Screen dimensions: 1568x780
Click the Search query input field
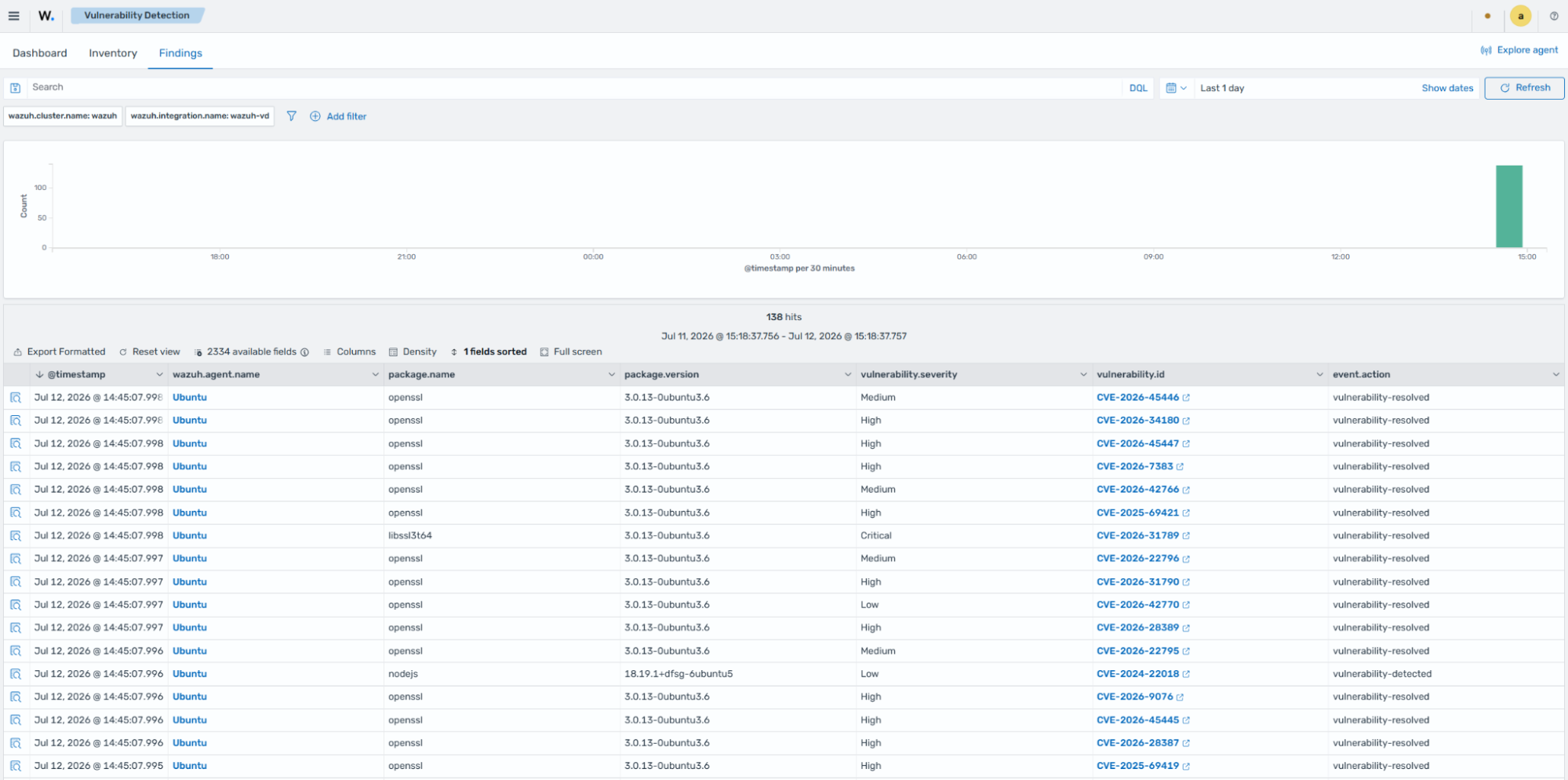(x=575, y=88)
